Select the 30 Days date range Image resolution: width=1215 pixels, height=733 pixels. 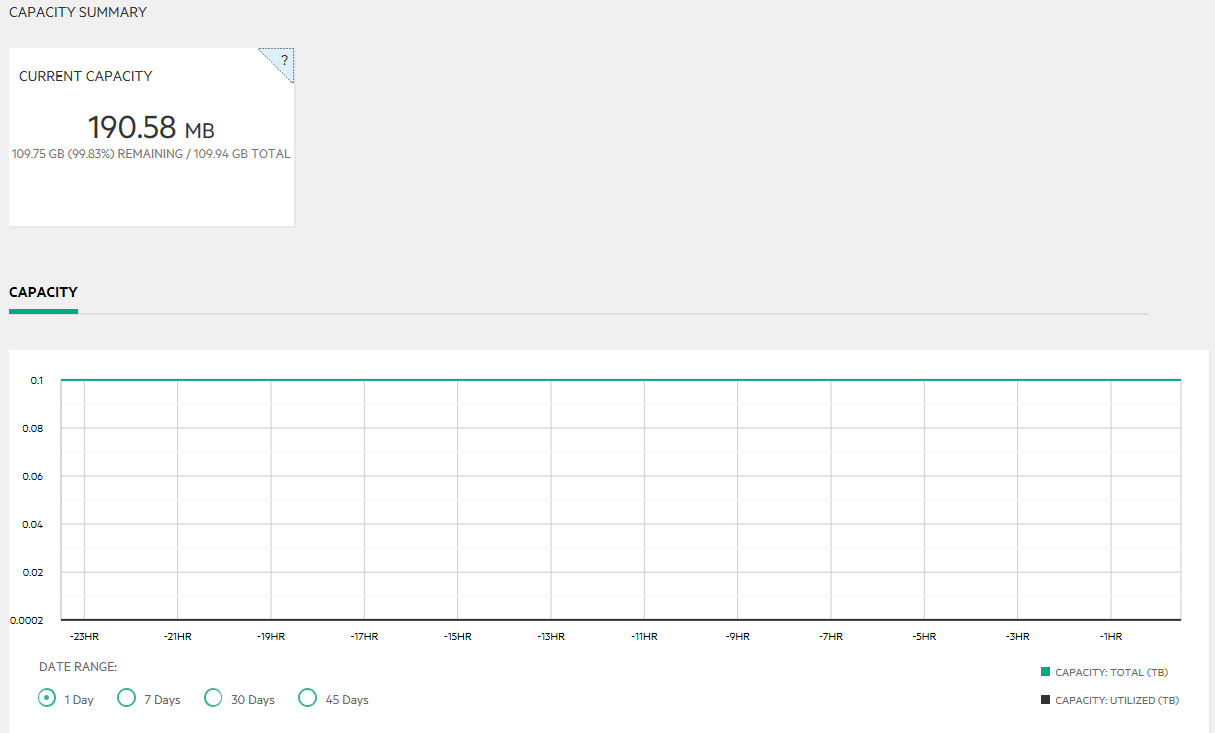click(x=213, y=698)
